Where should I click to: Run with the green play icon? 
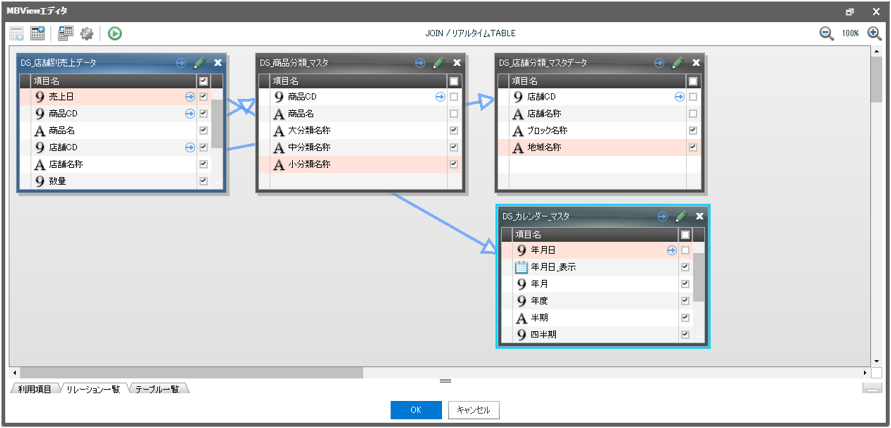point(115,34)
